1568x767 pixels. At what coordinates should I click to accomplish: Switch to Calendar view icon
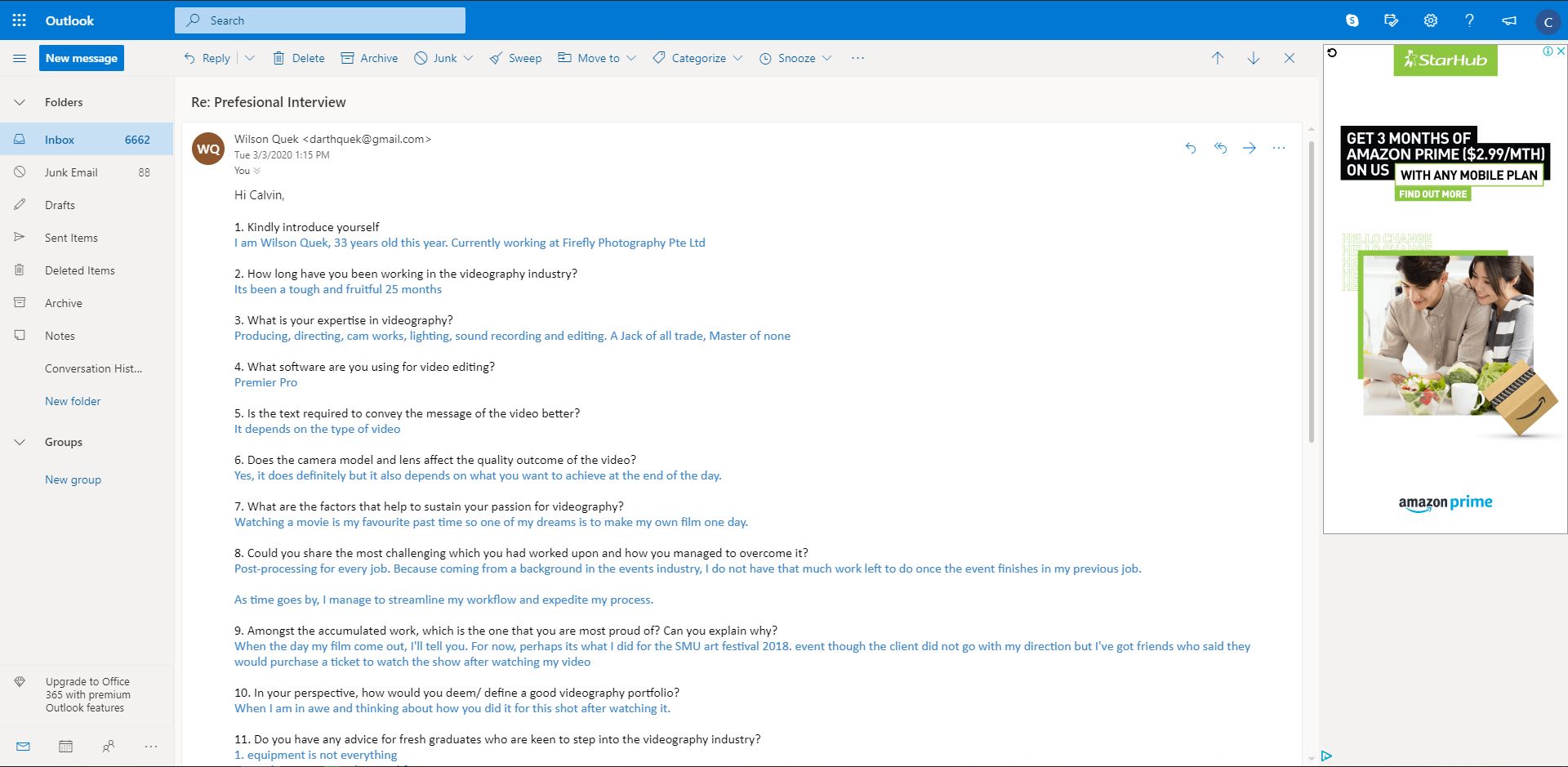tap(66, 746)
